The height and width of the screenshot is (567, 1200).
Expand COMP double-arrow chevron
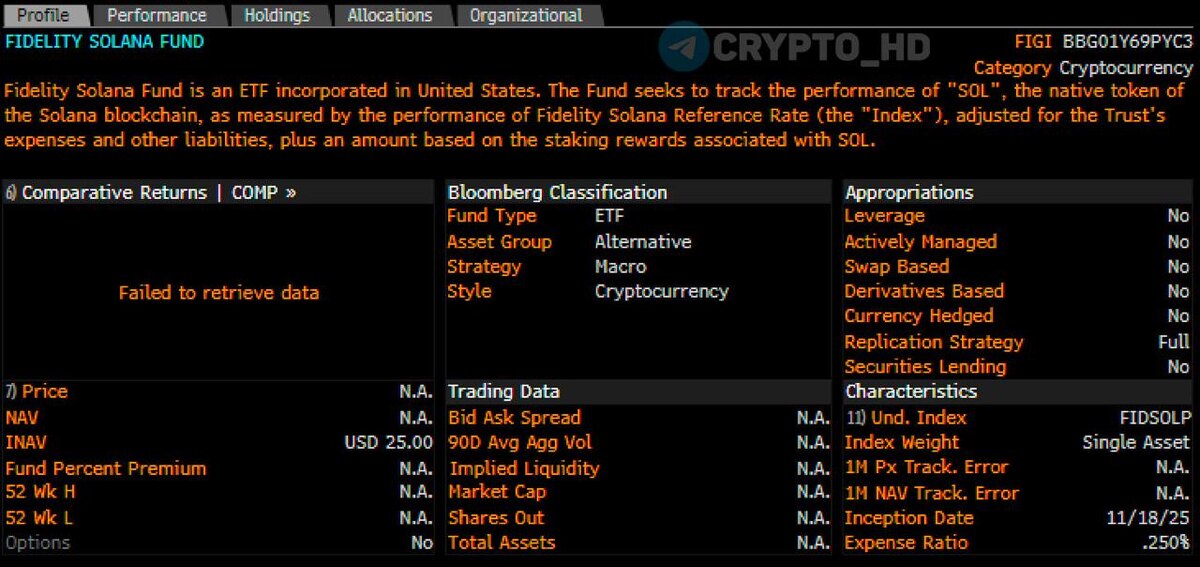[x=291, y=192]
